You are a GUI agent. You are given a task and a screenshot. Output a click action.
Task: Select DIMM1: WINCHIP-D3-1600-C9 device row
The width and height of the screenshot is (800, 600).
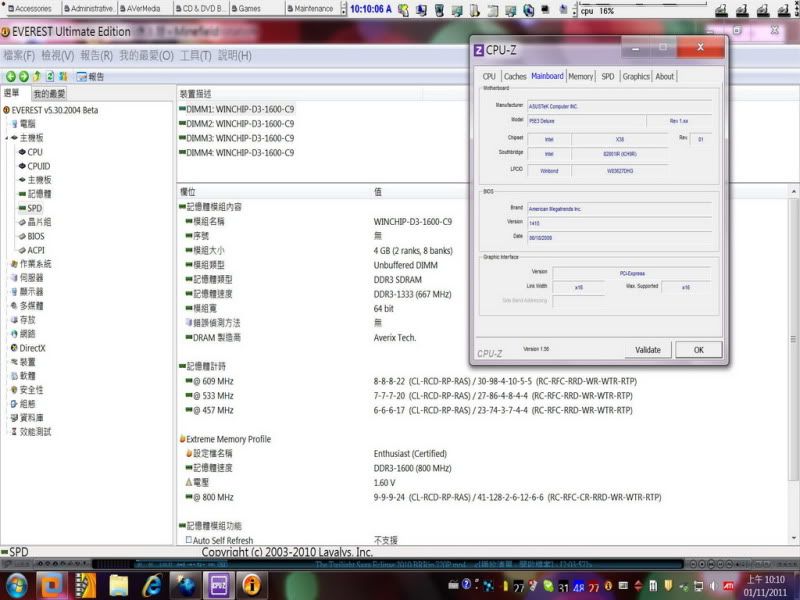(x=236, y=109)
